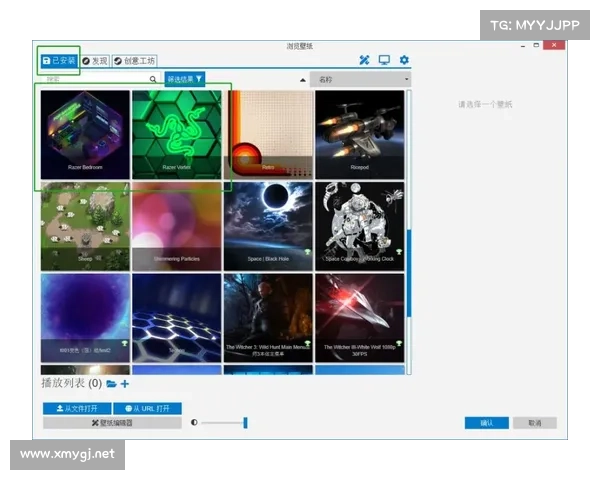600x480 pixels.
Task: Open the 已安装 (Installed) tab
Action: tap(59, 61)
